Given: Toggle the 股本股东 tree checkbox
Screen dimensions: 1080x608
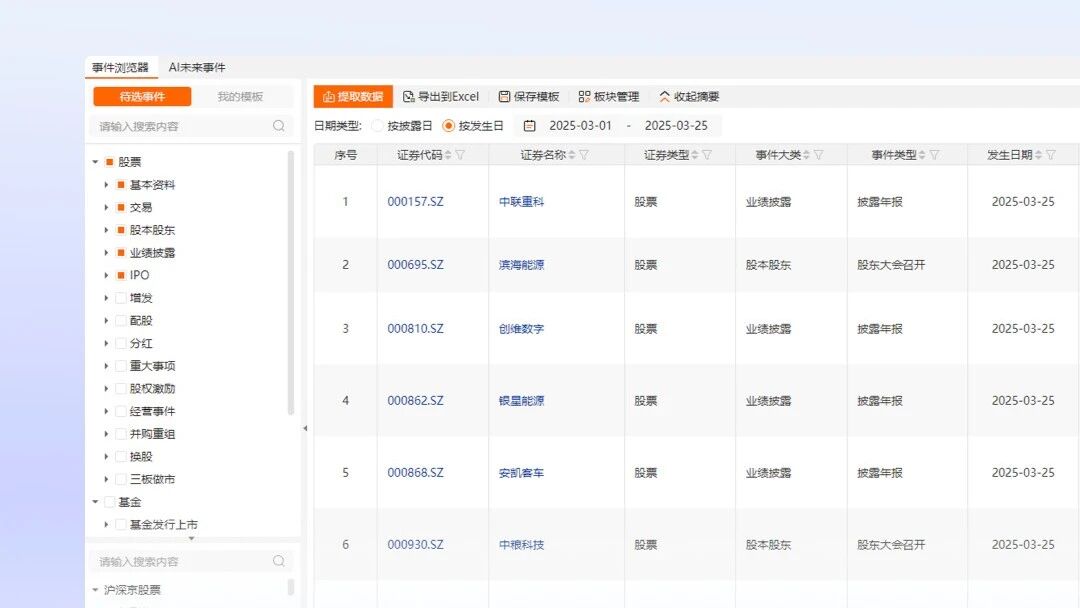Looking at the screenshot, I should 121,230.
